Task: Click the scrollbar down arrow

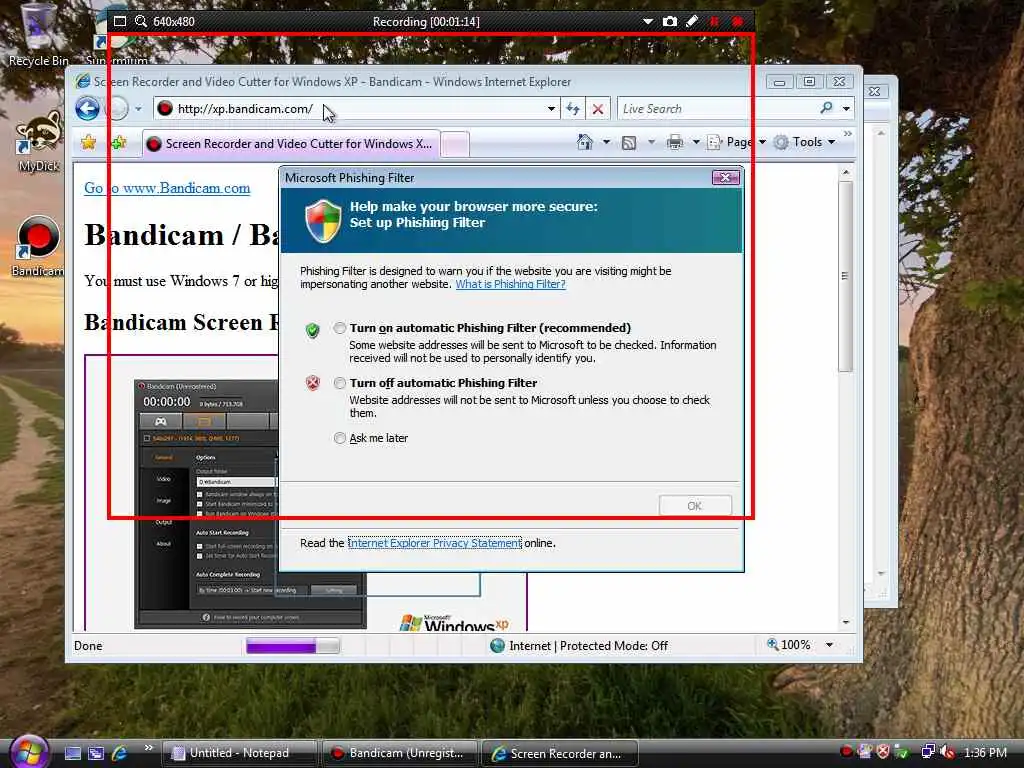Action: point(846,622)
